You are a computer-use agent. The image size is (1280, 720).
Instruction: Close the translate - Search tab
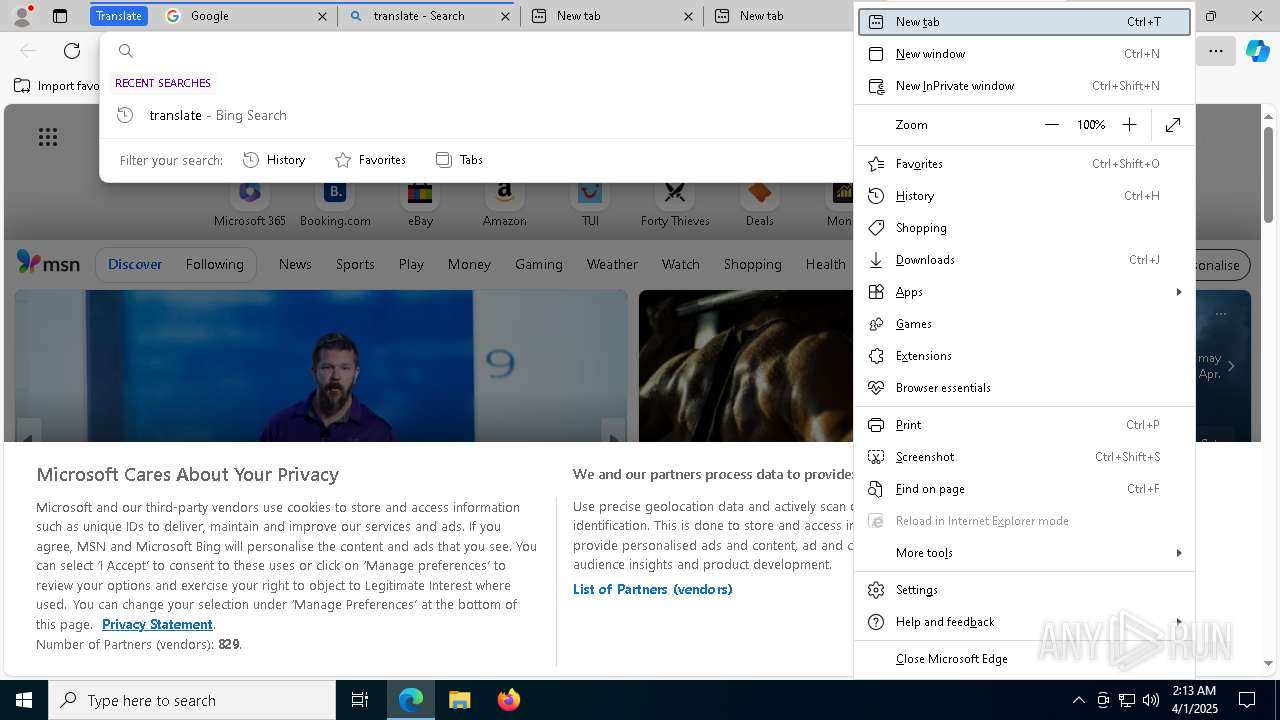point(506,16)
